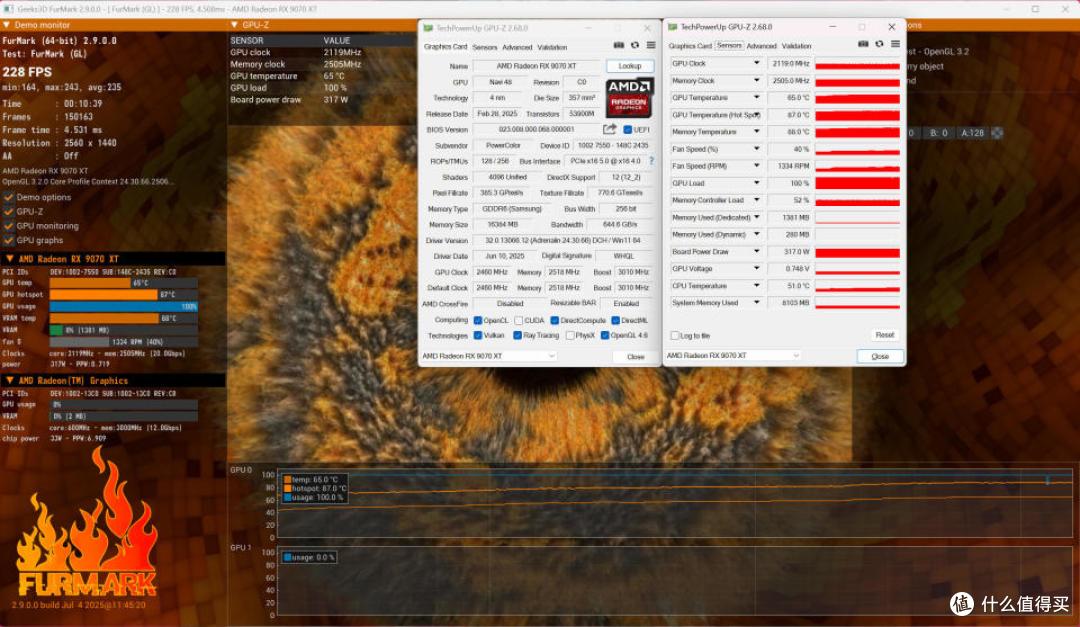Click the 1334 RPM fan speed value

click(x=791, y=166)
